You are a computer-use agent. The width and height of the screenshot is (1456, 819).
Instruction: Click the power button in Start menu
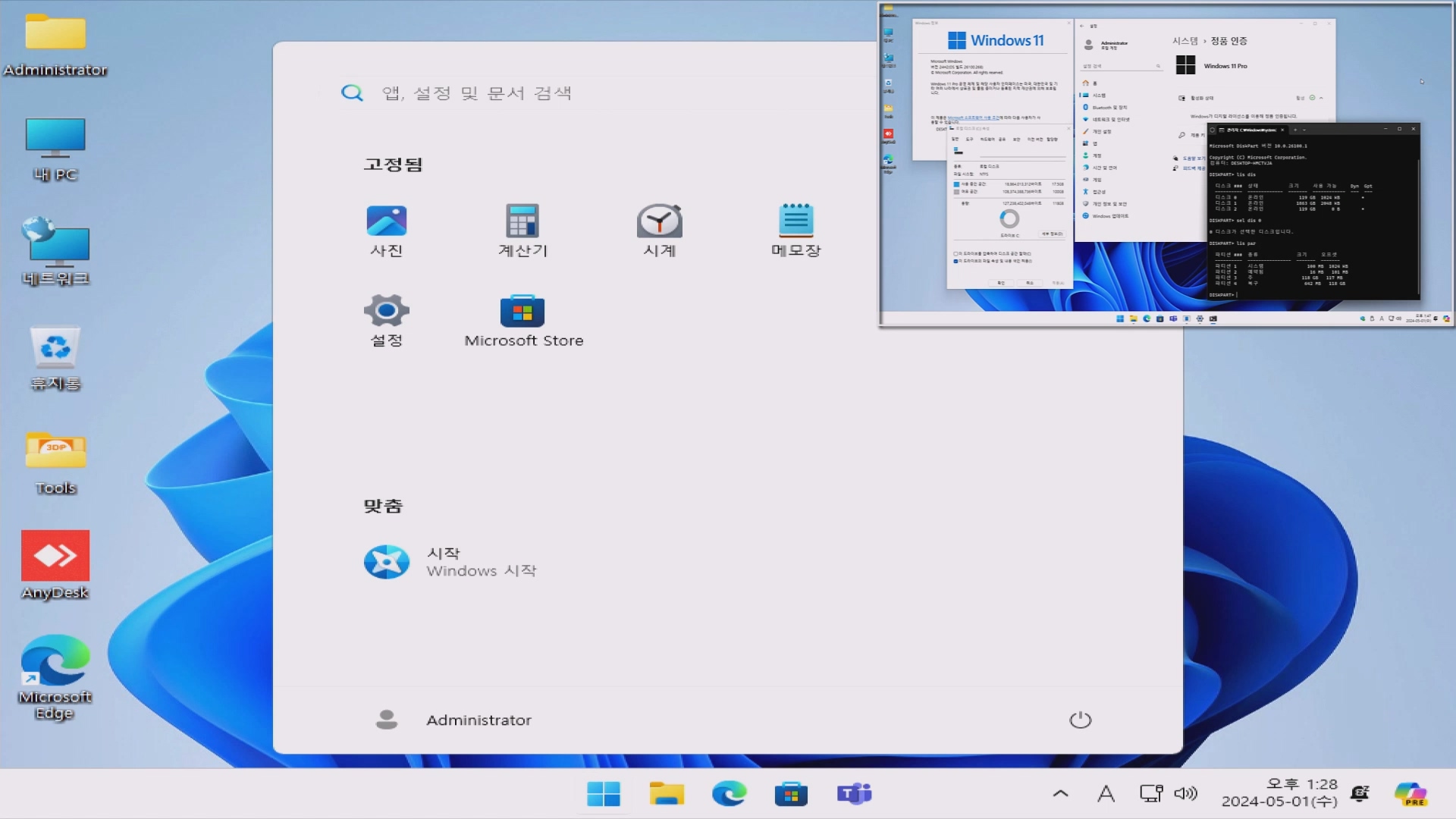pyautogui.click(x=1080, y=720)
